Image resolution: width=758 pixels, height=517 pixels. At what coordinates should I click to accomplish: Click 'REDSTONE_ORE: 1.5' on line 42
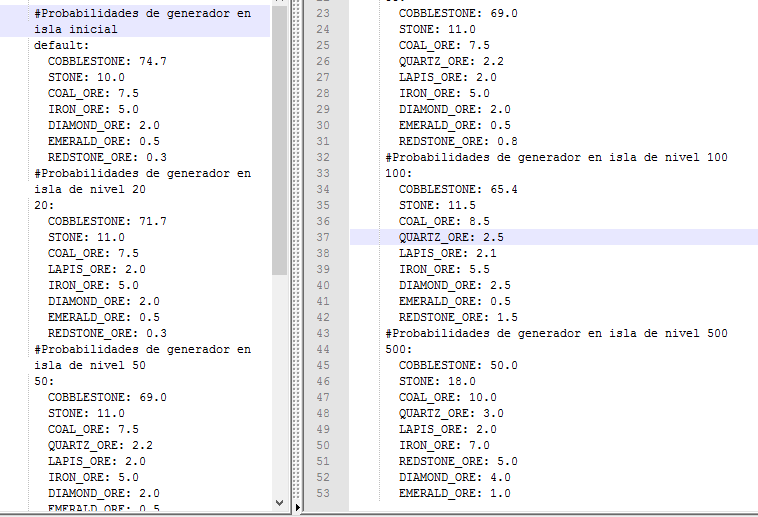click(x=458, y=317)
